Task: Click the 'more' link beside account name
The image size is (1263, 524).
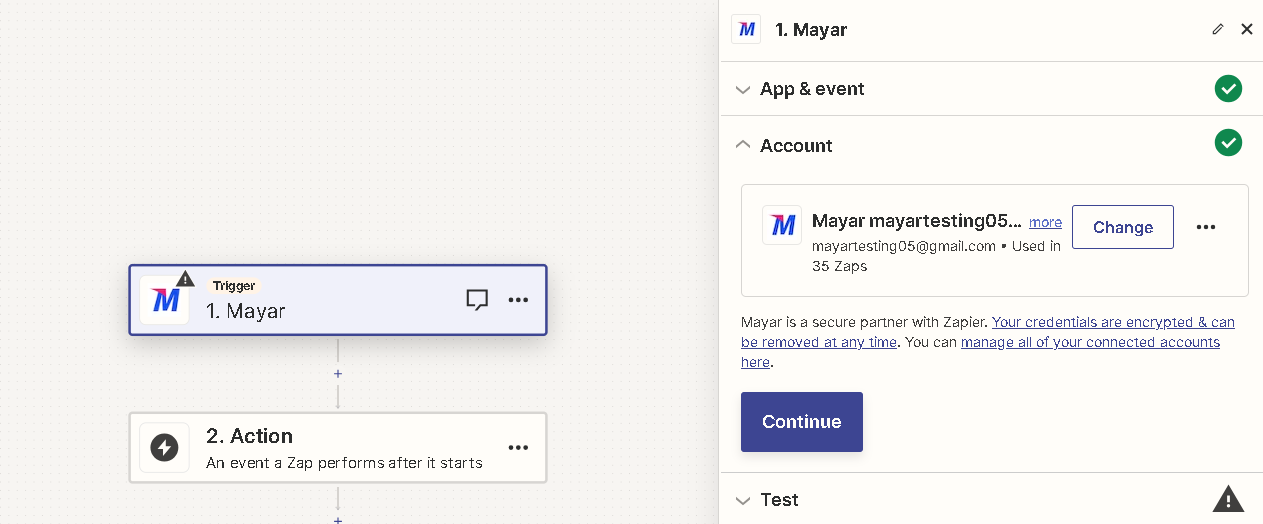Action: 1046,222
